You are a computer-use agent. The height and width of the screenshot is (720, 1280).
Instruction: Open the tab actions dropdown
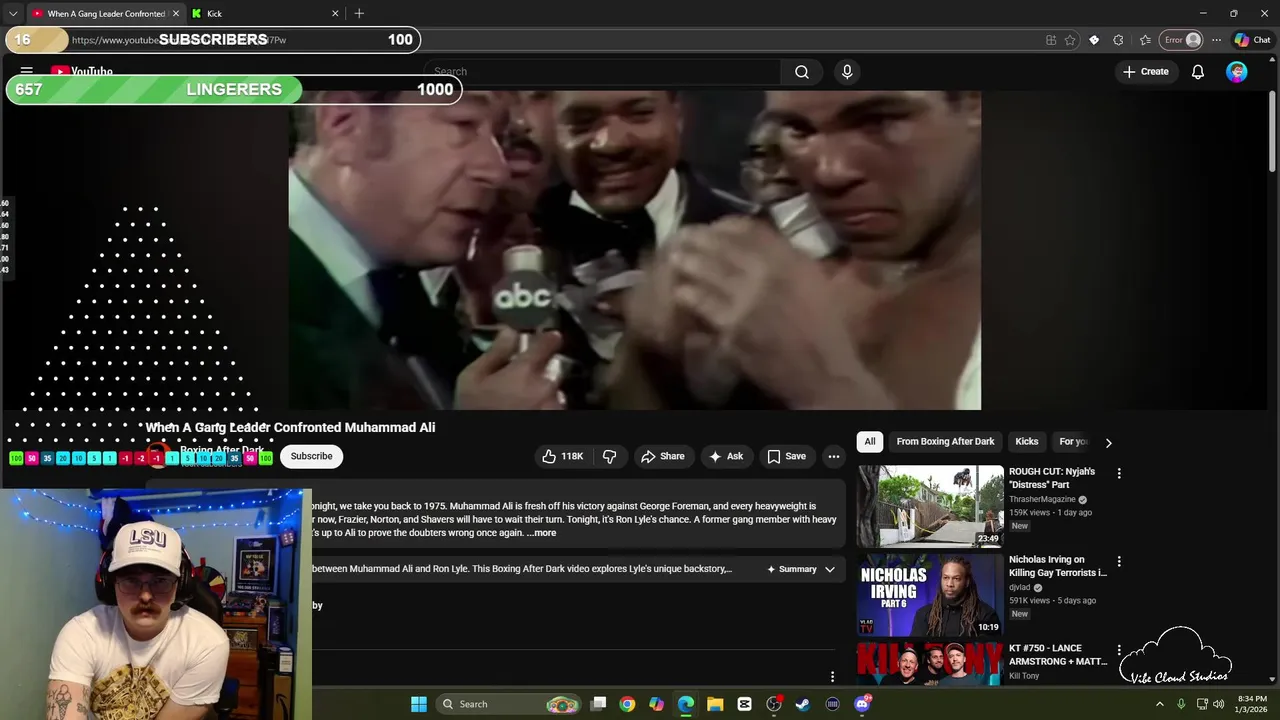(13, 14)
